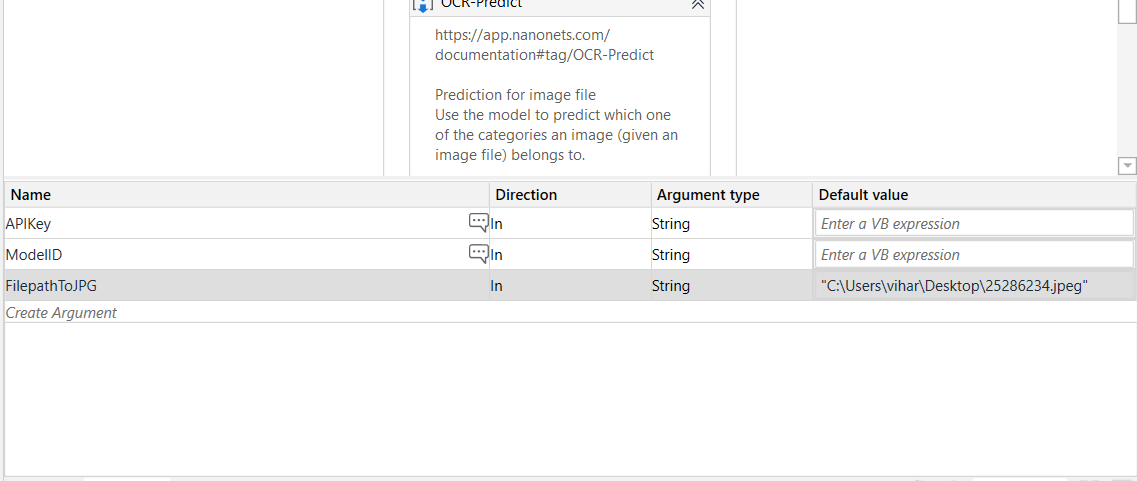The height and width of the screenshot is (481, 1137).
Task: Click the APIKey default value field
Action: click(x=974, y=224)
